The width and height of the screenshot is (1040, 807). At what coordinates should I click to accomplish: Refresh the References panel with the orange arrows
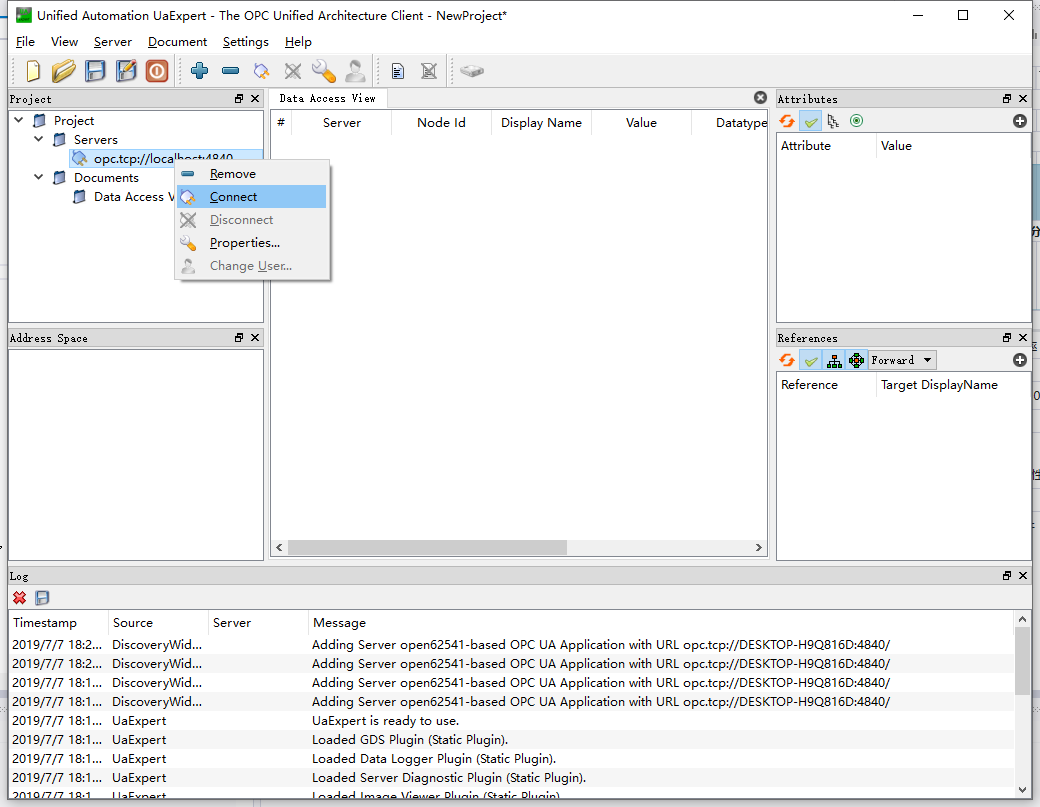pyautogui.click(x=787, y=360)
